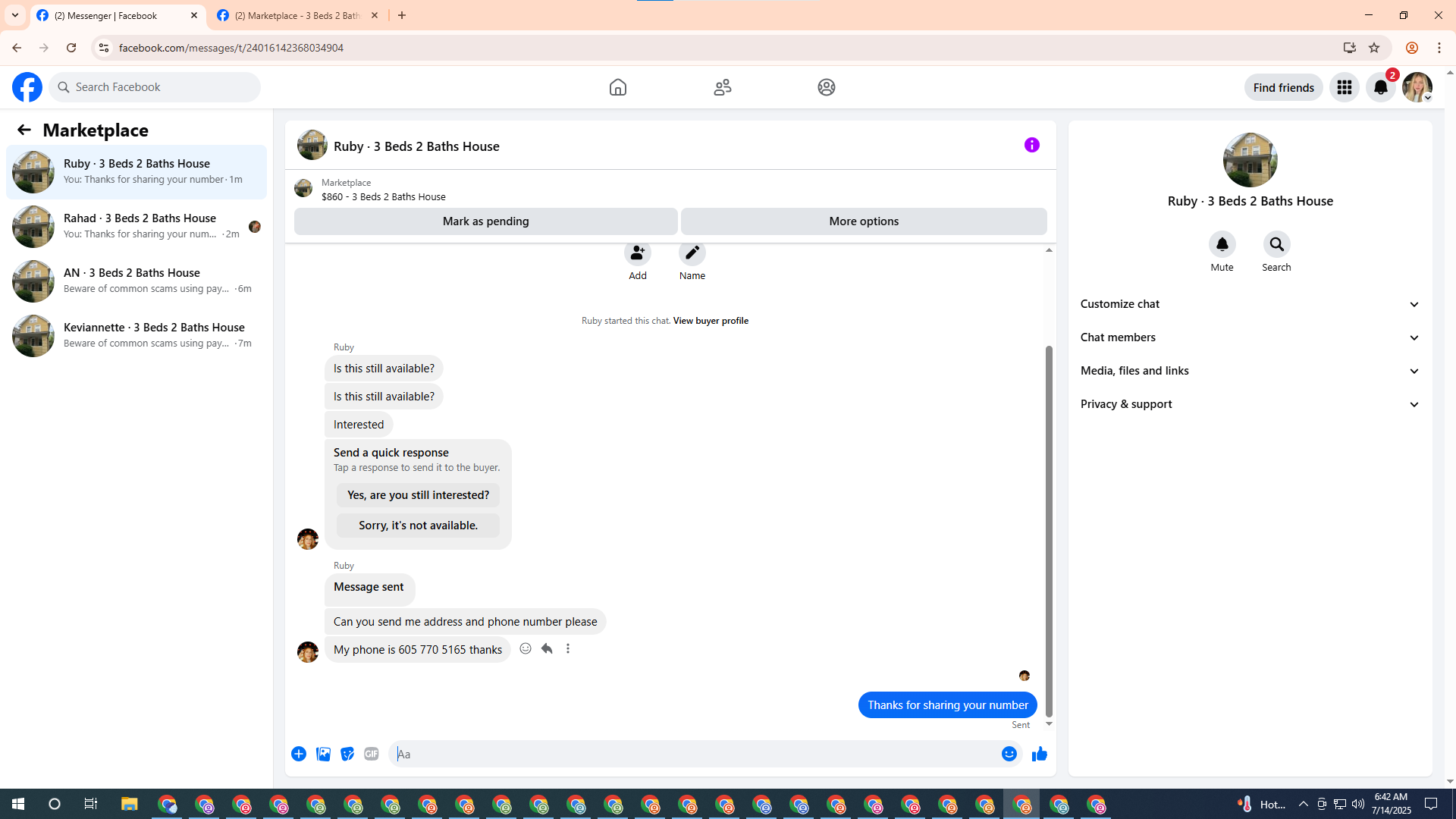
Task: Click the GIF chooser icon
Action: point(371,754)
